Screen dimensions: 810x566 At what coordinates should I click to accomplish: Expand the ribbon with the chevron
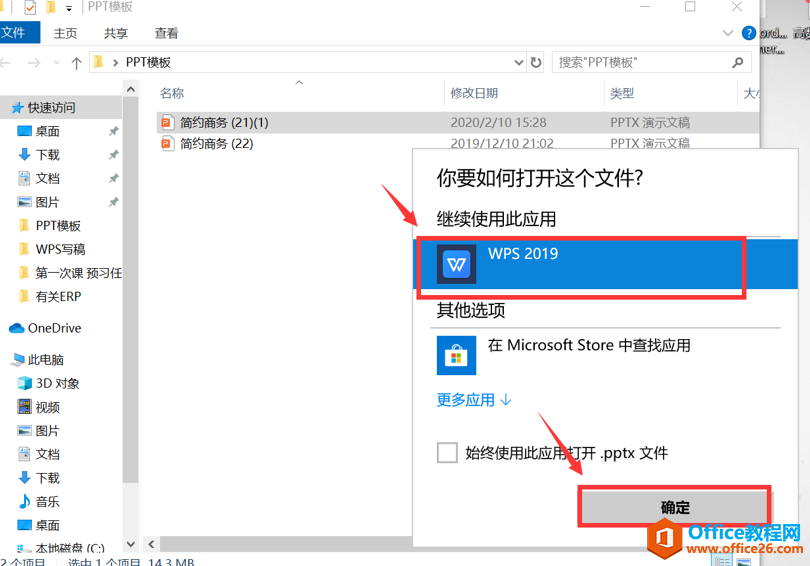click(727, 34)
